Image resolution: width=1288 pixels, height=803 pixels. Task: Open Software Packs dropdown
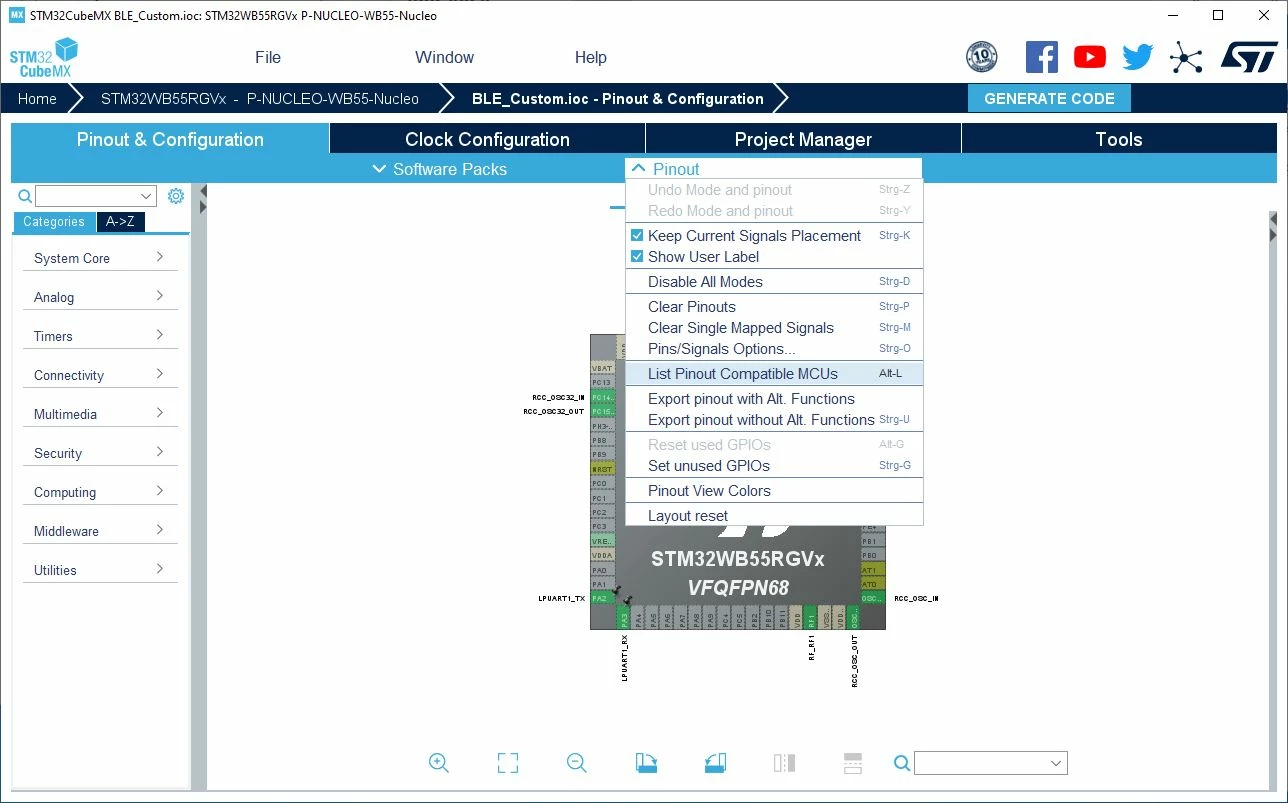coord(440,169)
